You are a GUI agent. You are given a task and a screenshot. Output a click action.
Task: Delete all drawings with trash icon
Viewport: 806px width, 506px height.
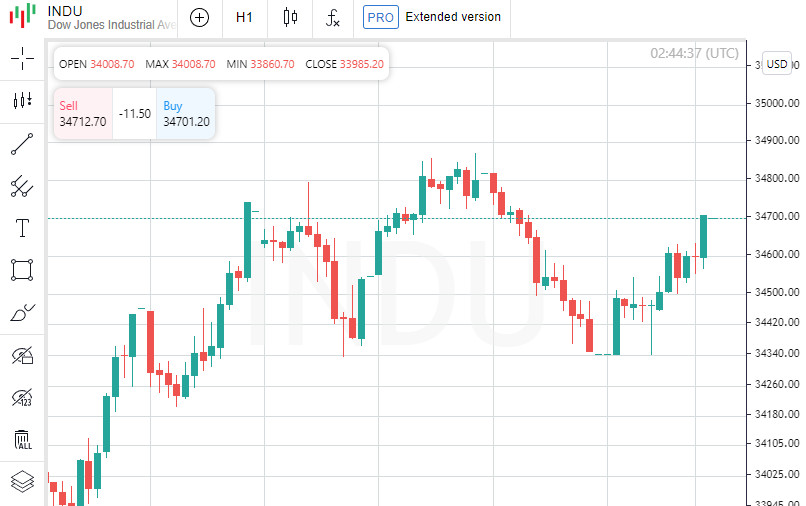click(22, 439)
